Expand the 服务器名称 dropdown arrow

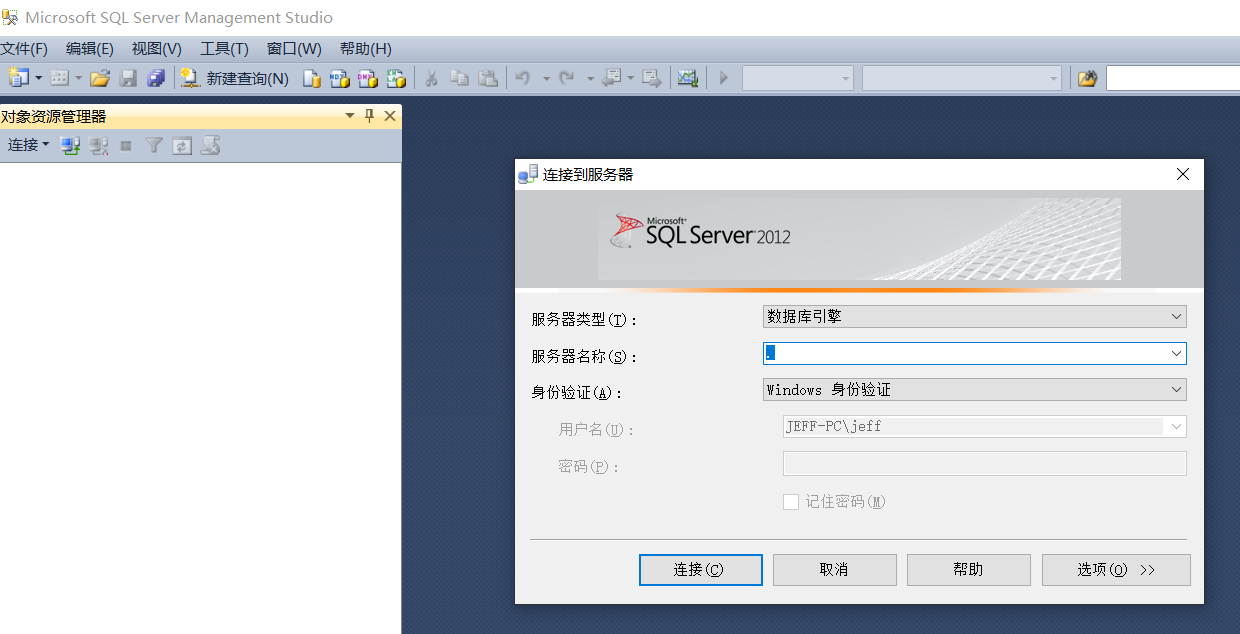(1176, 353)
